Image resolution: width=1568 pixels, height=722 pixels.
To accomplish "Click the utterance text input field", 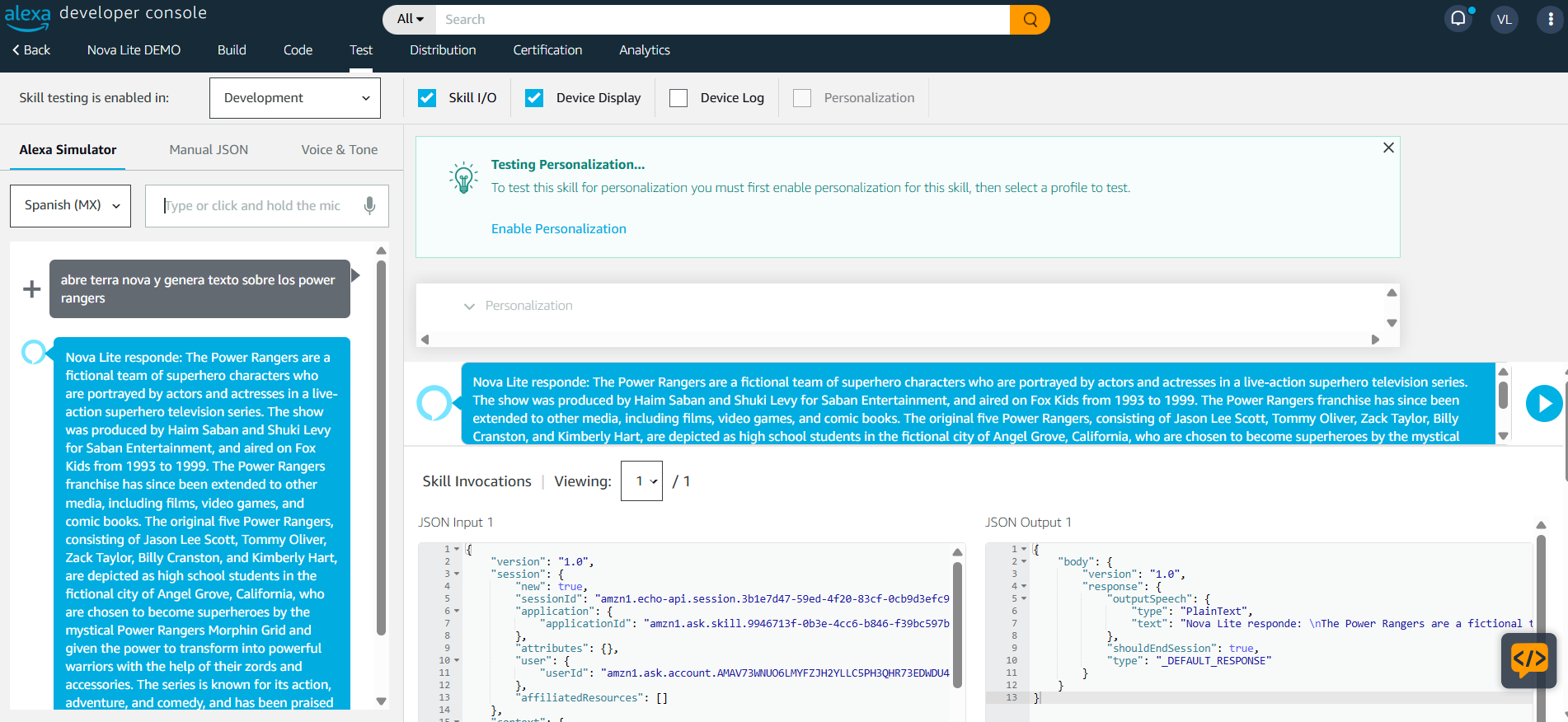I will tap(256, 205).
